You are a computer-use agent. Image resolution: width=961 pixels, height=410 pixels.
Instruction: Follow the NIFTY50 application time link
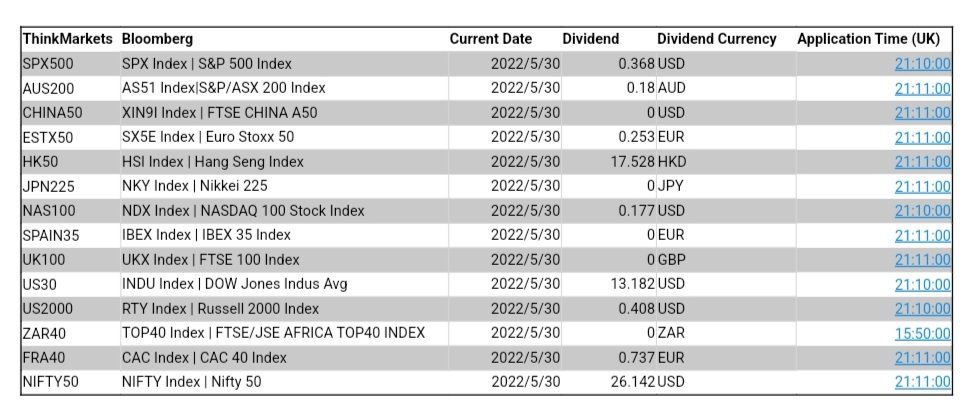(x=922, y=382)
